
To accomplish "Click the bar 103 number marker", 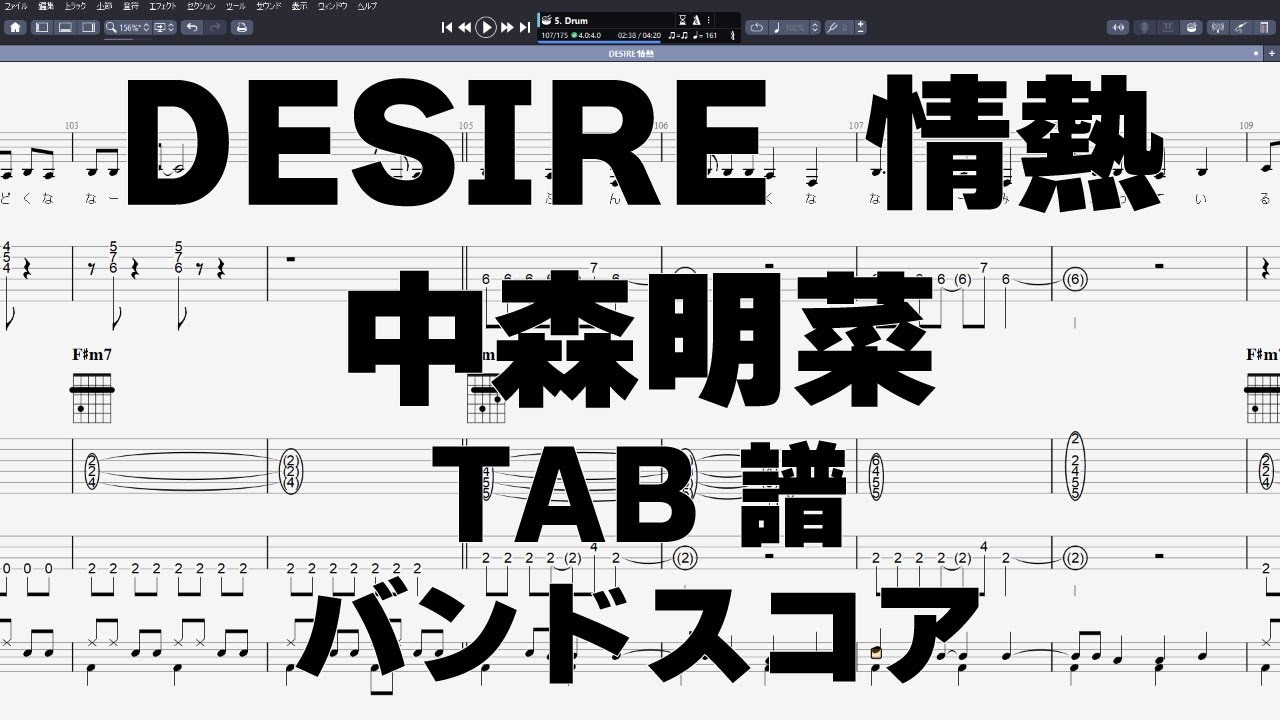I will 71,125.
